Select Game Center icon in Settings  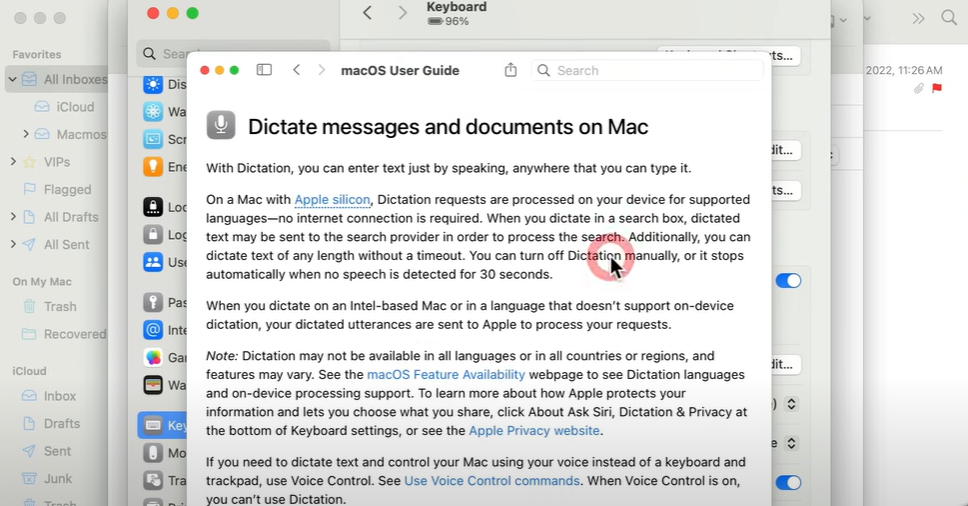click(x=153, y=357)
